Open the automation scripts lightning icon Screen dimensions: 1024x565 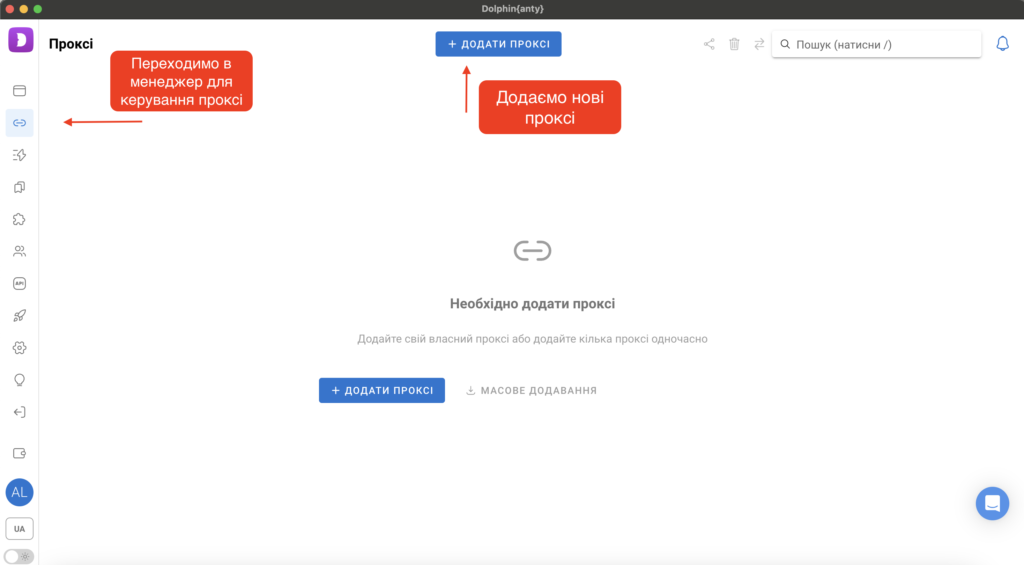(x=19, y=155)
